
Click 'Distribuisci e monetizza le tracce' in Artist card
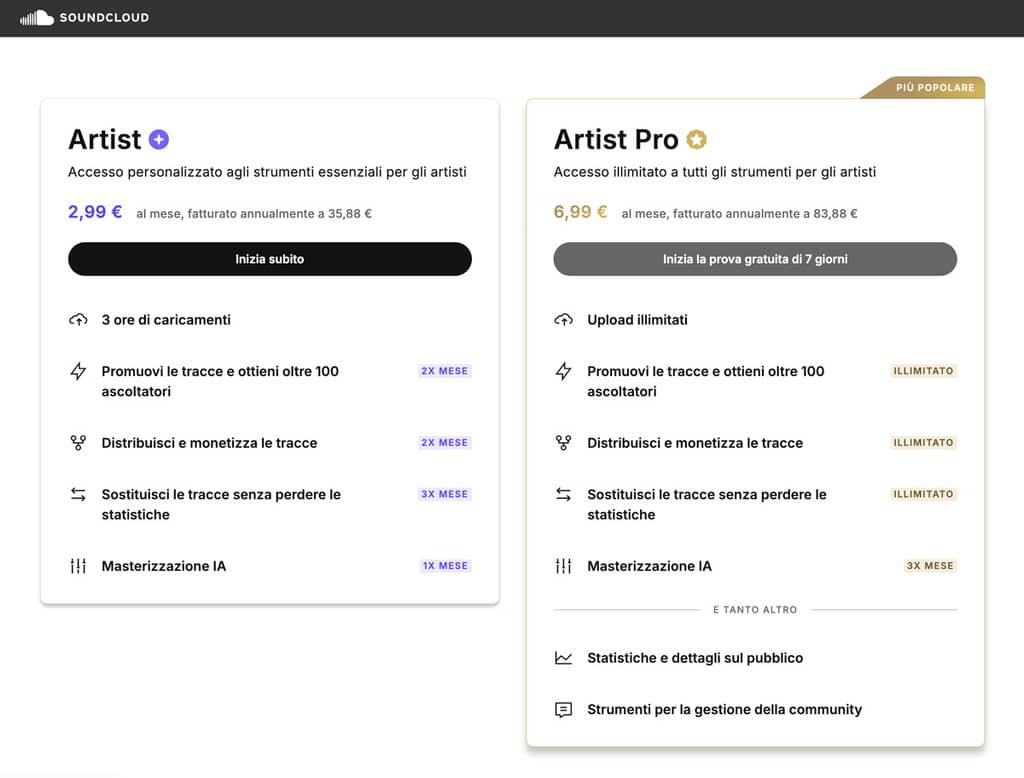[x=209, y=443]
